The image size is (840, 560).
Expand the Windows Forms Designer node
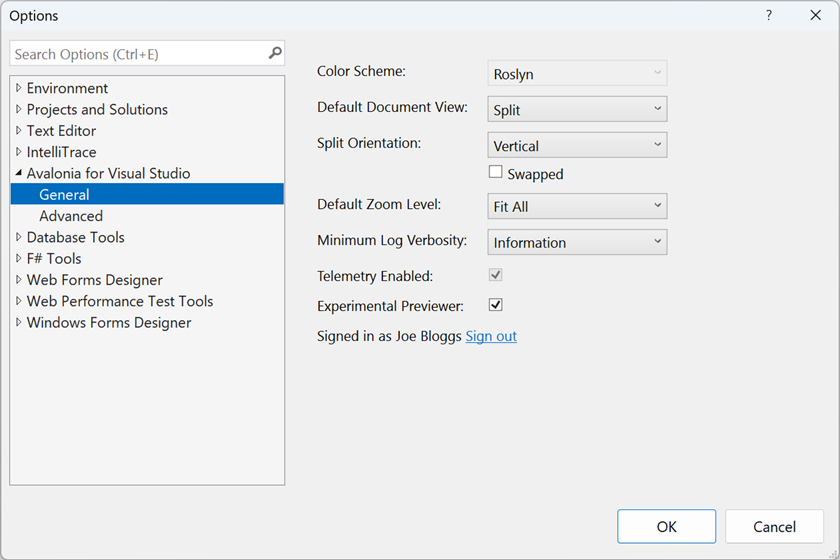click(x=19, y=323)
